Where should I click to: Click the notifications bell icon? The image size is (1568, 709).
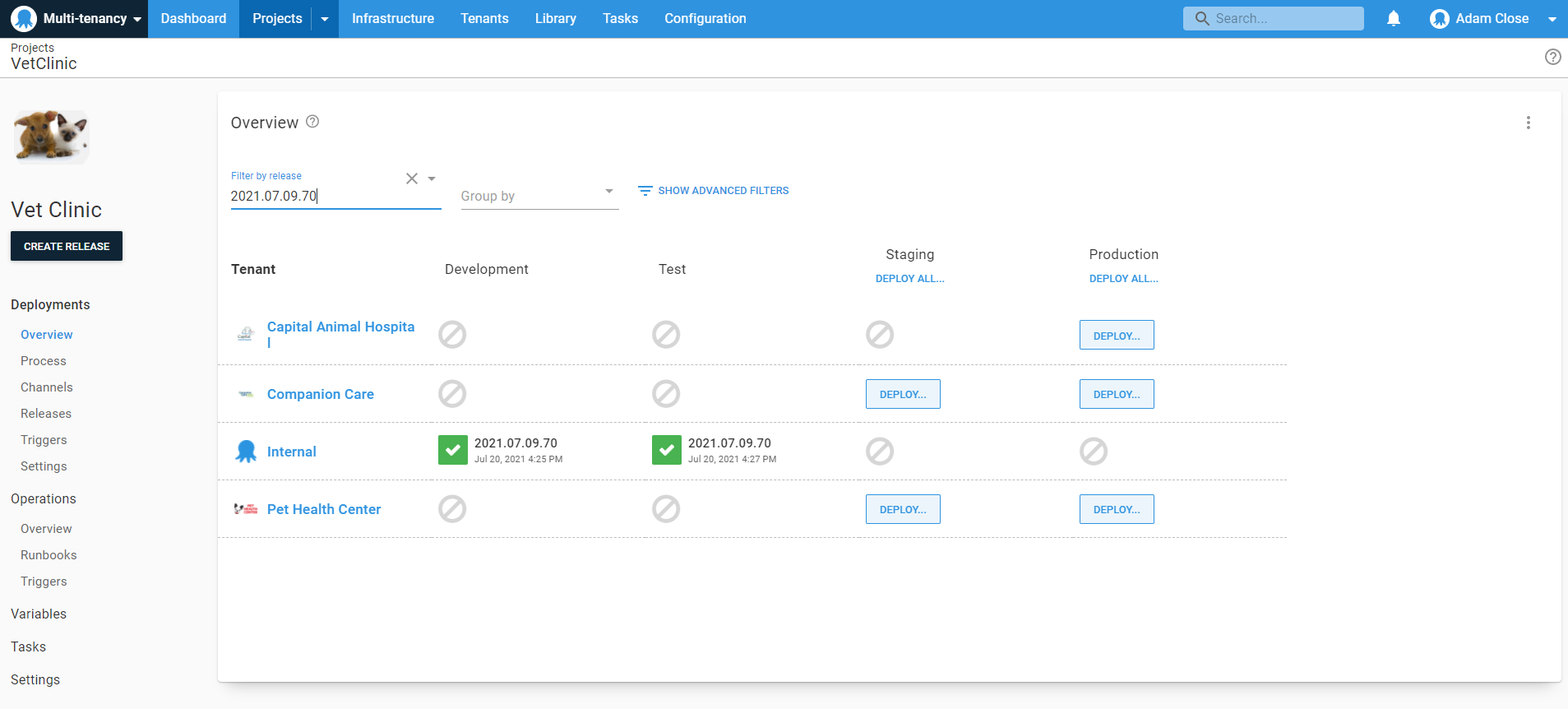1393,18
